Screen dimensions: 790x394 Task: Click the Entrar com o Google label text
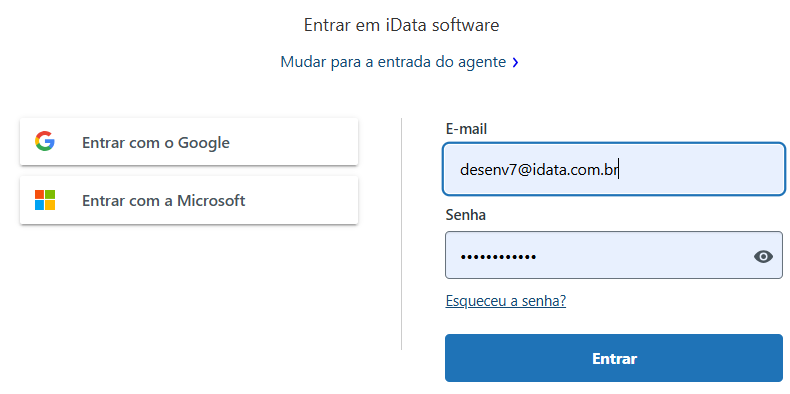(156, 143)
